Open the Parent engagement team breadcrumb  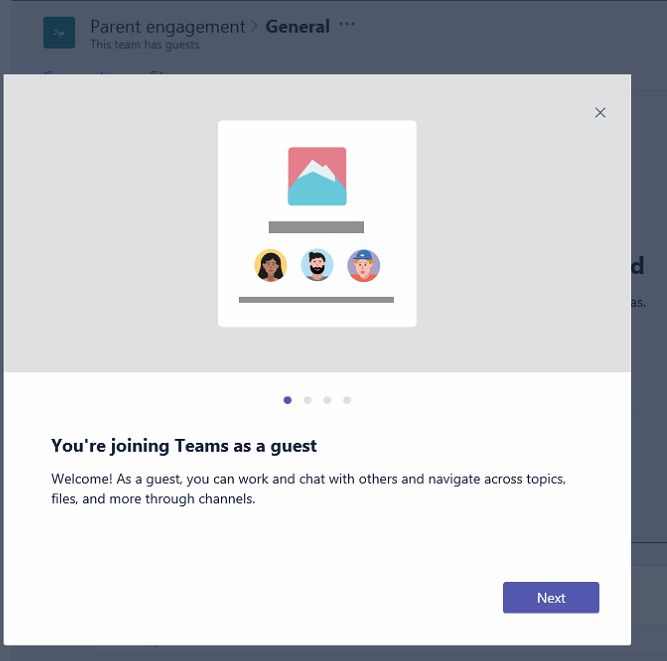coord(168,27)
